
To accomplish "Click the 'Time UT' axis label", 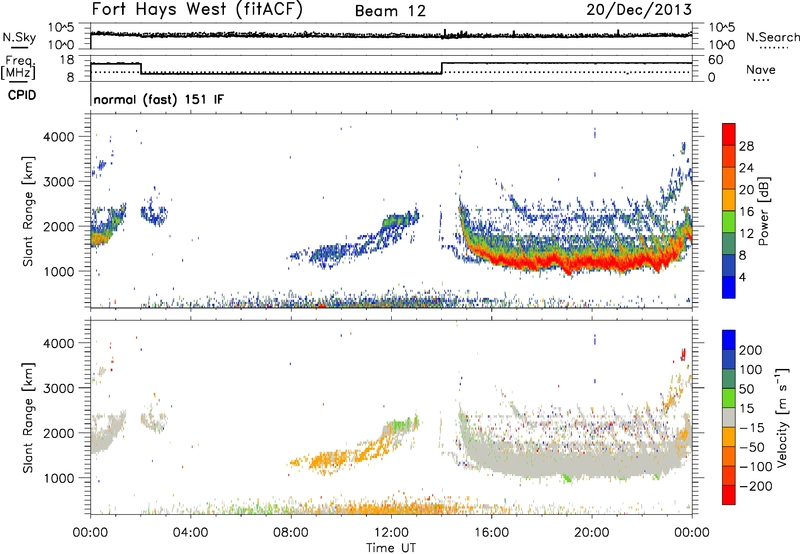I will 391,547.
